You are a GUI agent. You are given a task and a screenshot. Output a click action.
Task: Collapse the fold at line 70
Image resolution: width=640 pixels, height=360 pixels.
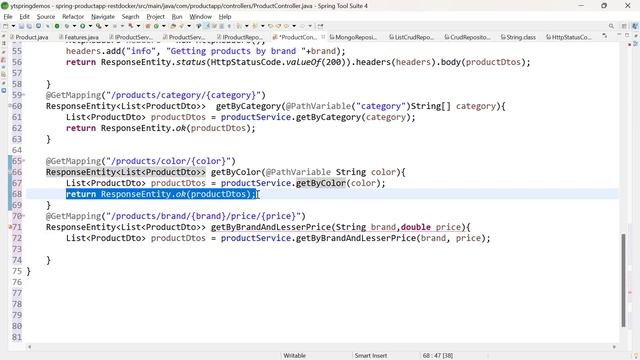pyautogui.click(x=24, y=216)
